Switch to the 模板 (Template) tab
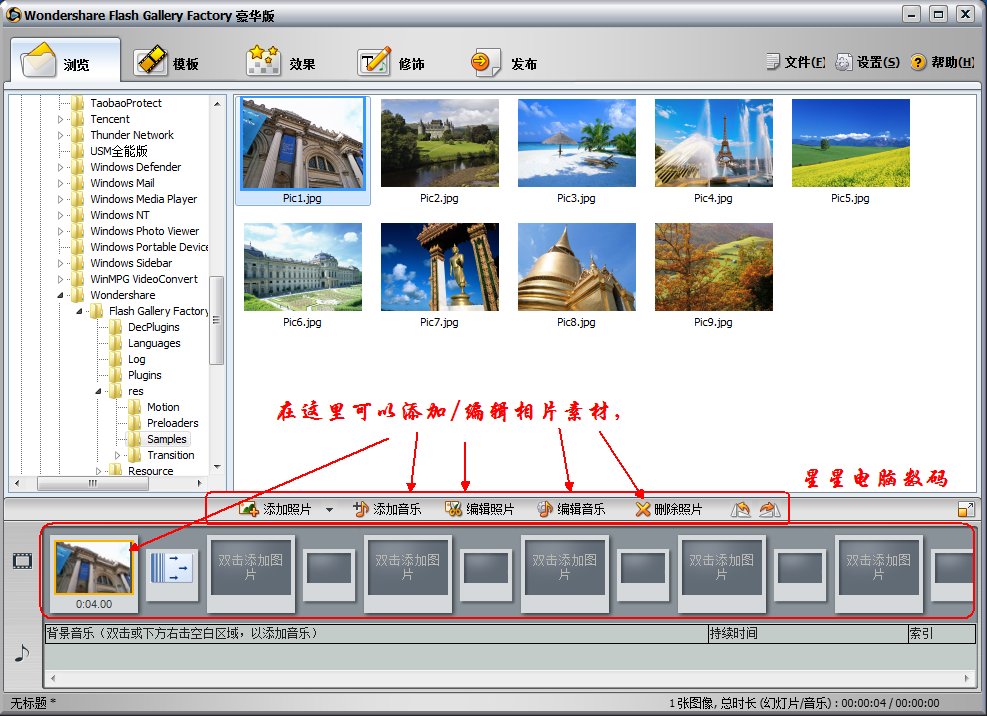 click(167, 62)
